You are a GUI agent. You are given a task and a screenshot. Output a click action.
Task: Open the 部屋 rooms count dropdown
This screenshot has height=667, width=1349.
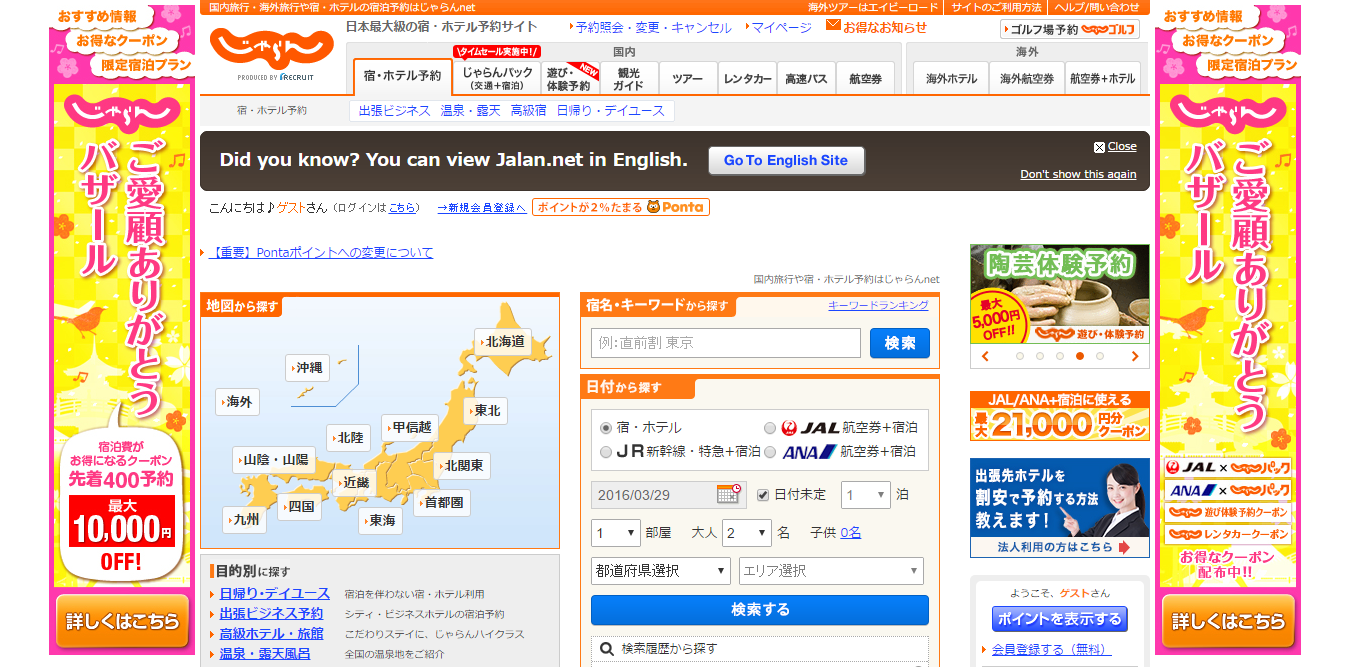coord(615,533)
